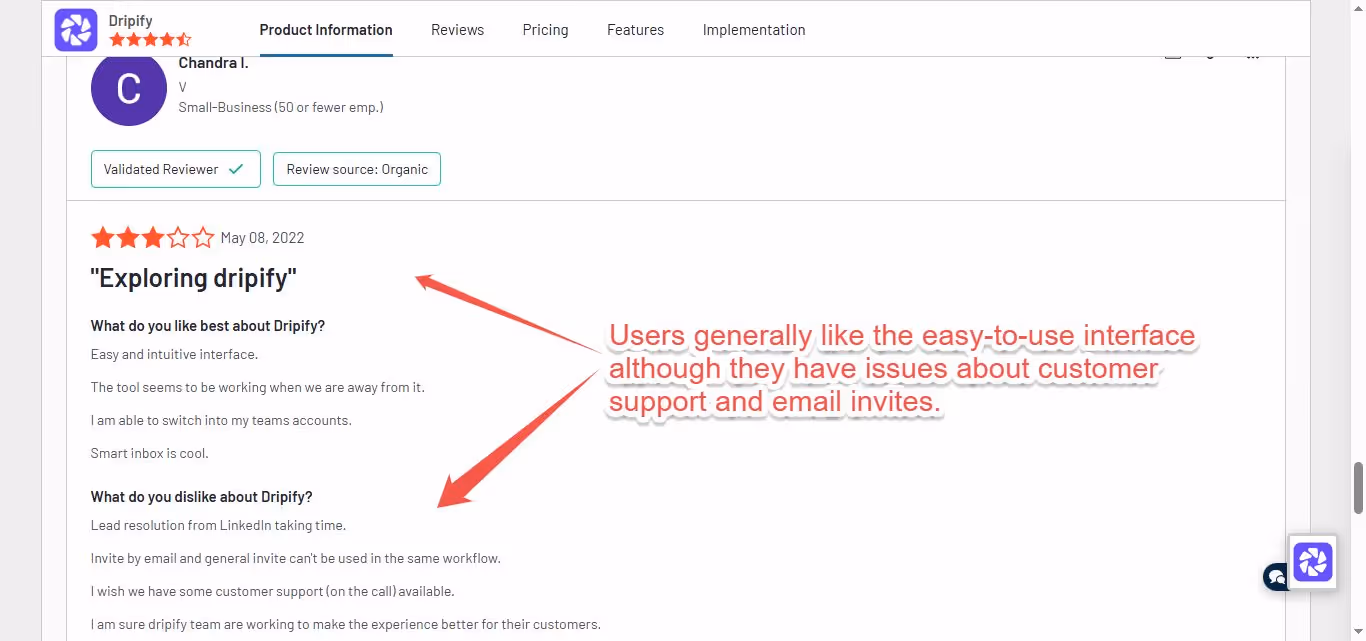
Task: Switch to the Product Information tab
Action: tap(326, 30)
